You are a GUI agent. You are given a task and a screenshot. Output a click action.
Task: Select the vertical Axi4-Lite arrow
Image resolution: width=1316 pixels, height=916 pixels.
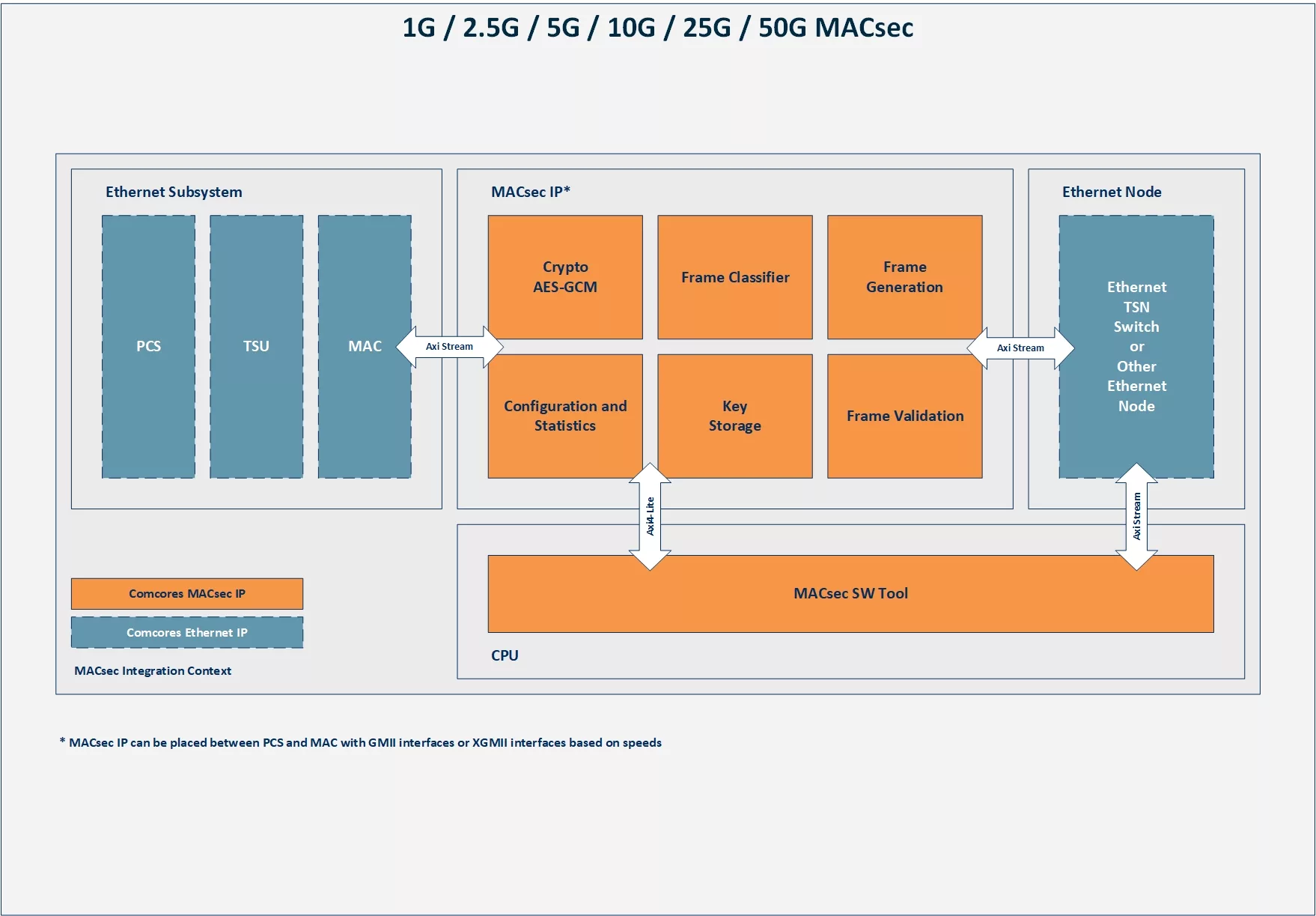click(650, 516)
